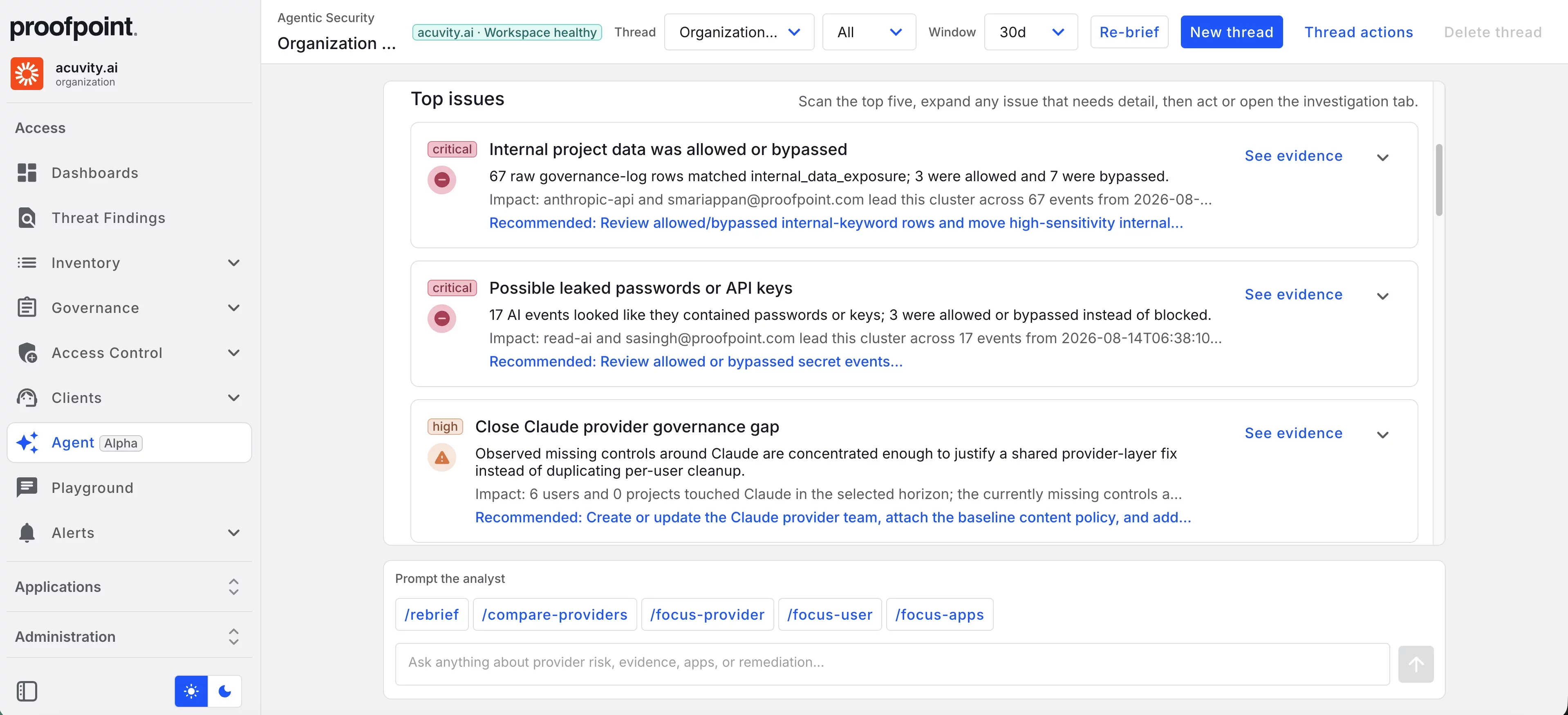Expand the Governance sidebar section
Image resolution: width=1568 pixels, height=715 pixels.
pos(234,308)
